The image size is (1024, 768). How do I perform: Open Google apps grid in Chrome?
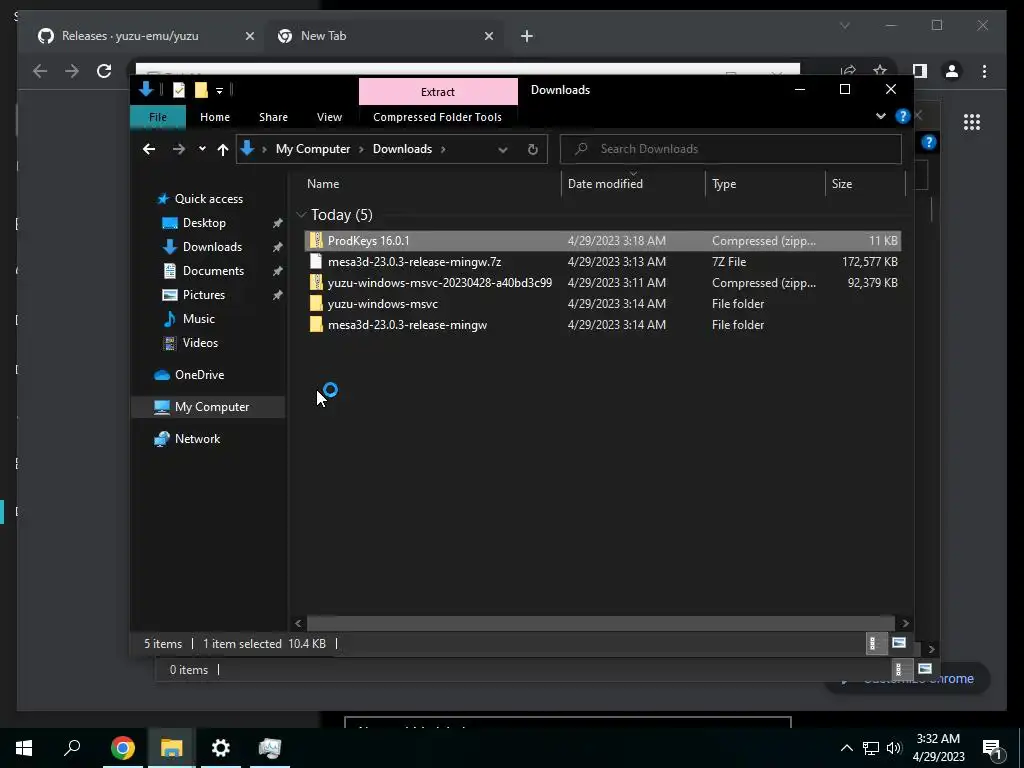point(972,122)
